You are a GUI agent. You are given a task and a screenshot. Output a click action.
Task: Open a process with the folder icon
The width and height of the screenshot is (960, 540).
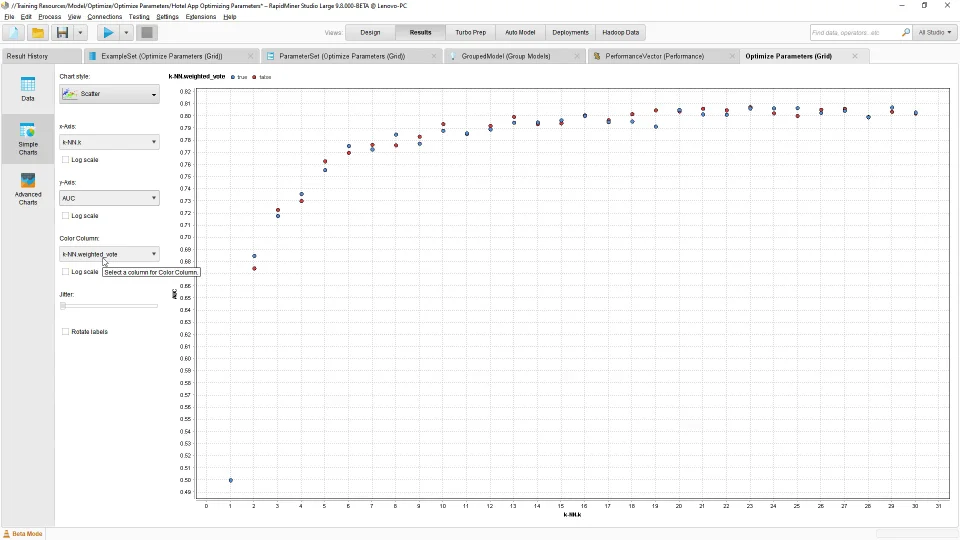[37, 32]
